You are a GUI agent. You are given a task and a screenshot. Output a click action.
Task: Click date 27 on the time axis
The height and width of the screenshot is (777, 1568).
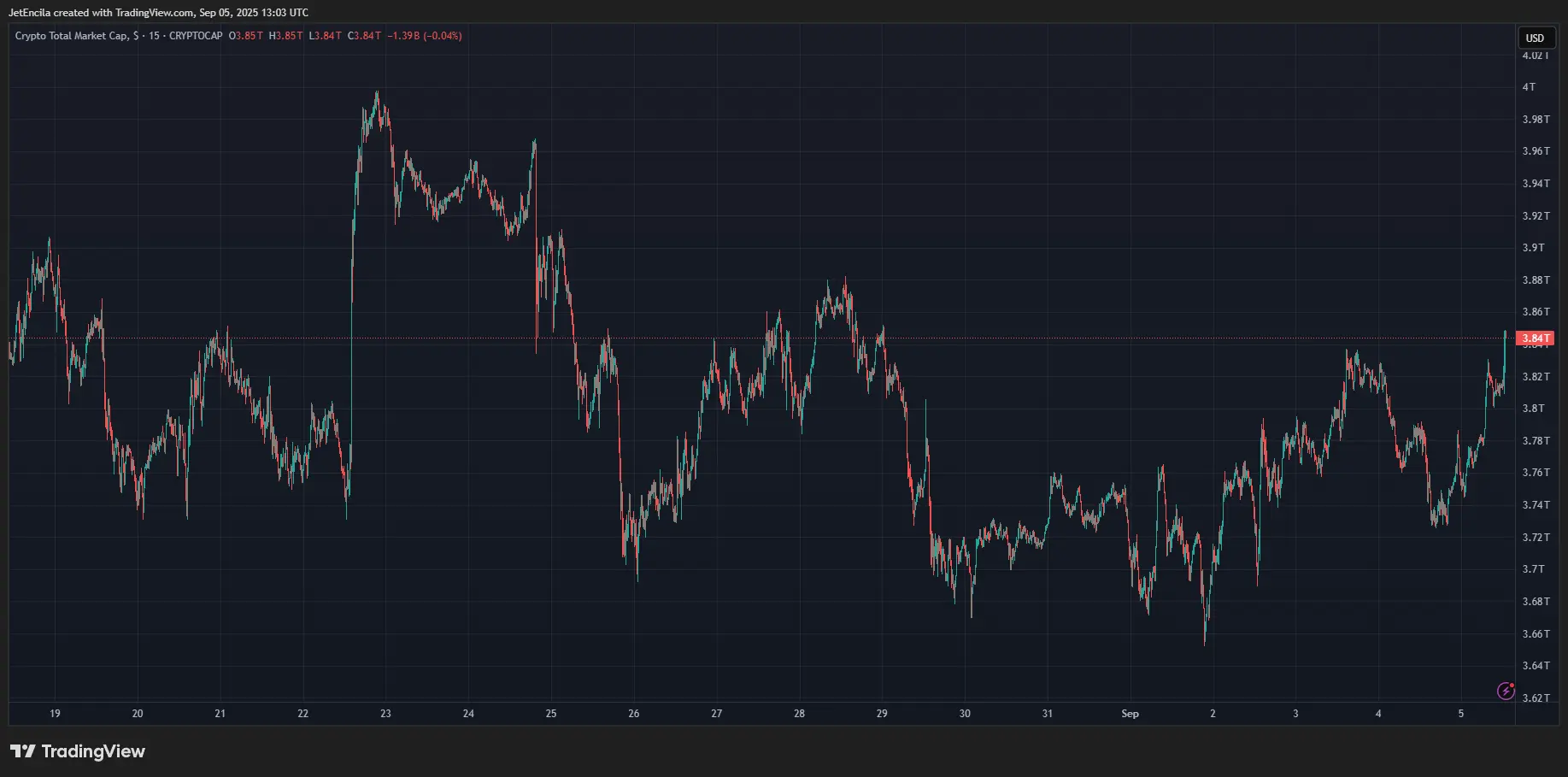coord(717,714)
